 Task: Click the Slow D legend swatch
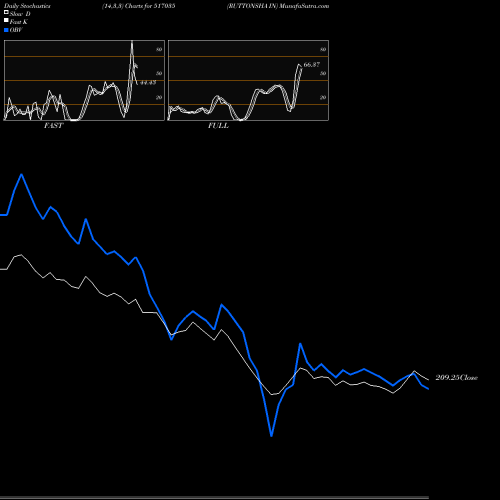click(6, 13)
